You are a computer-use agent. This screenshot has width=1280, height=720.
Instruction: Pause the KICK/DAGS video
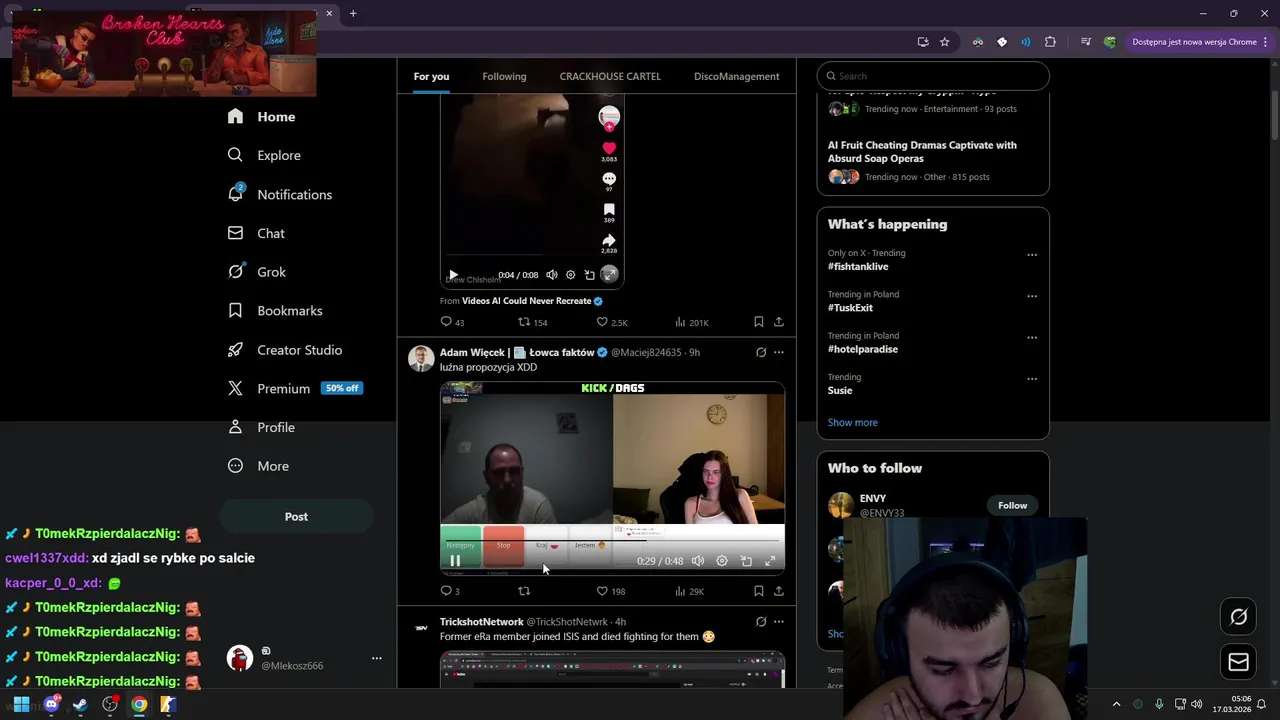coord(455,561)
